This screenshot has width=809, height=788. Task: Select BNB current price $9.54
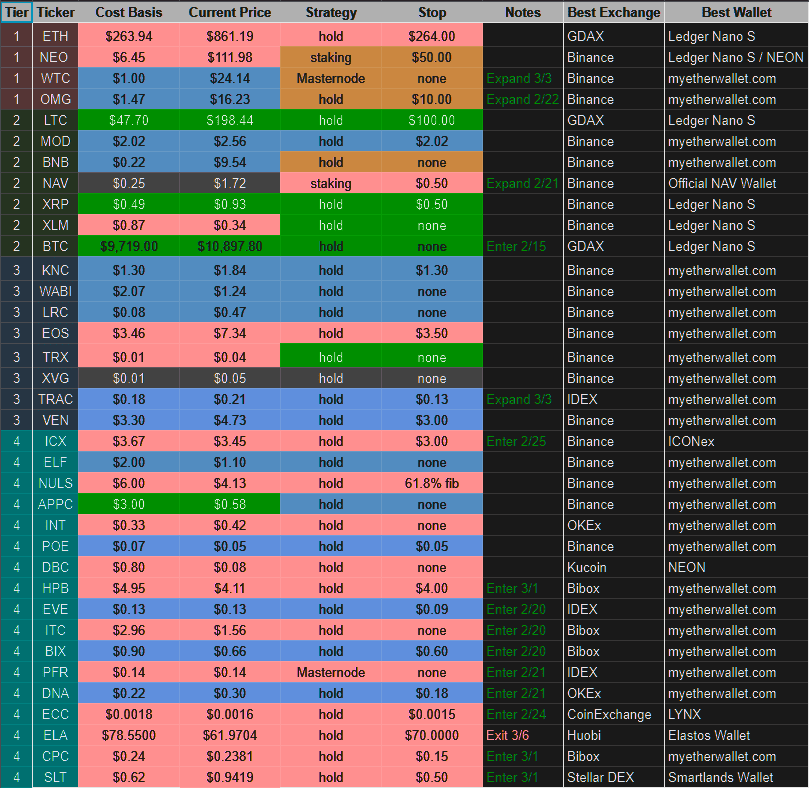pos(230,163)
